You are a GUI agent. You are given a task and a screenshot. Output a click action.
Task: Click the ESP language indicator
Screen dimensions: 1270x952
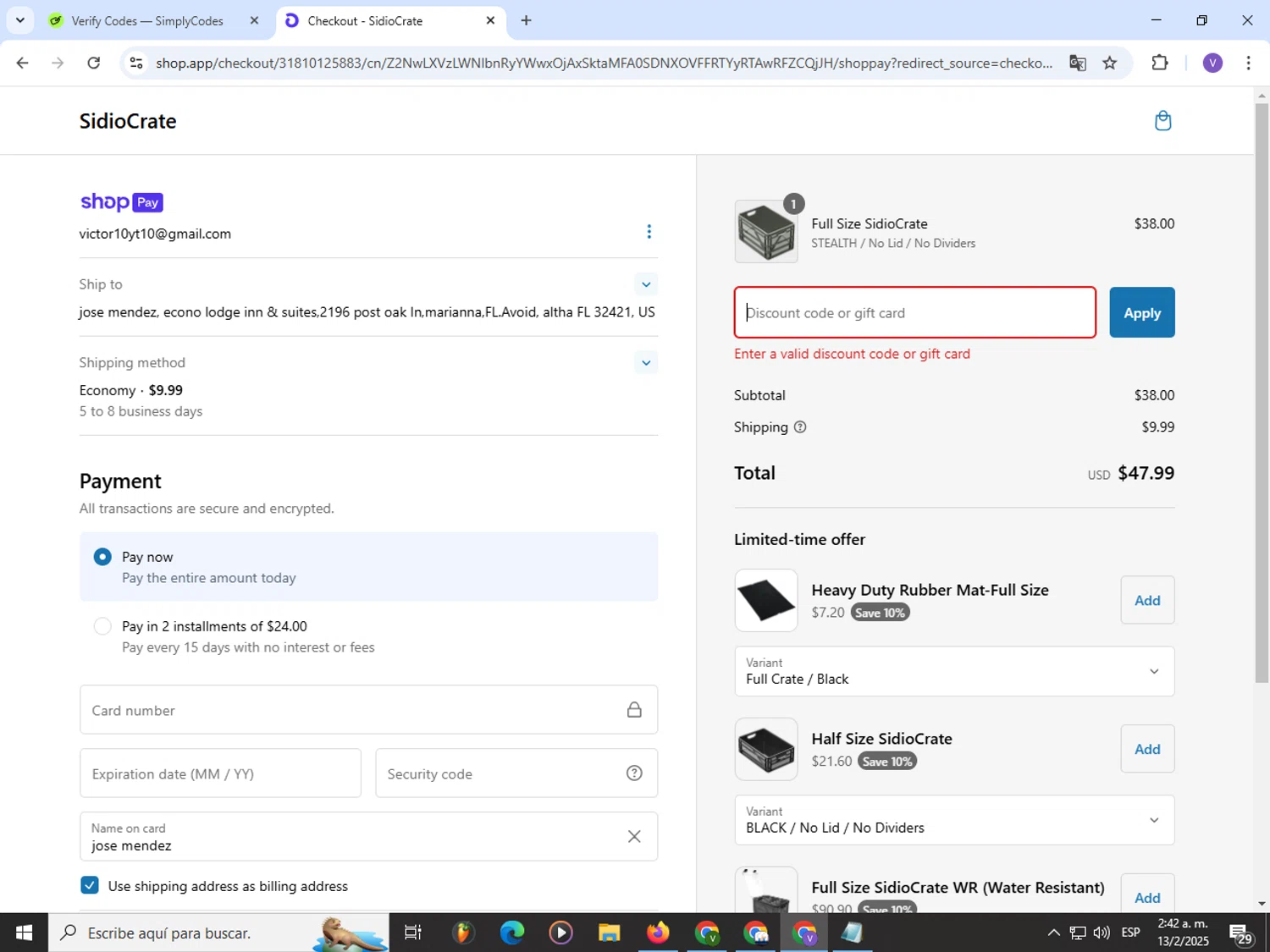pos(1130,933)
